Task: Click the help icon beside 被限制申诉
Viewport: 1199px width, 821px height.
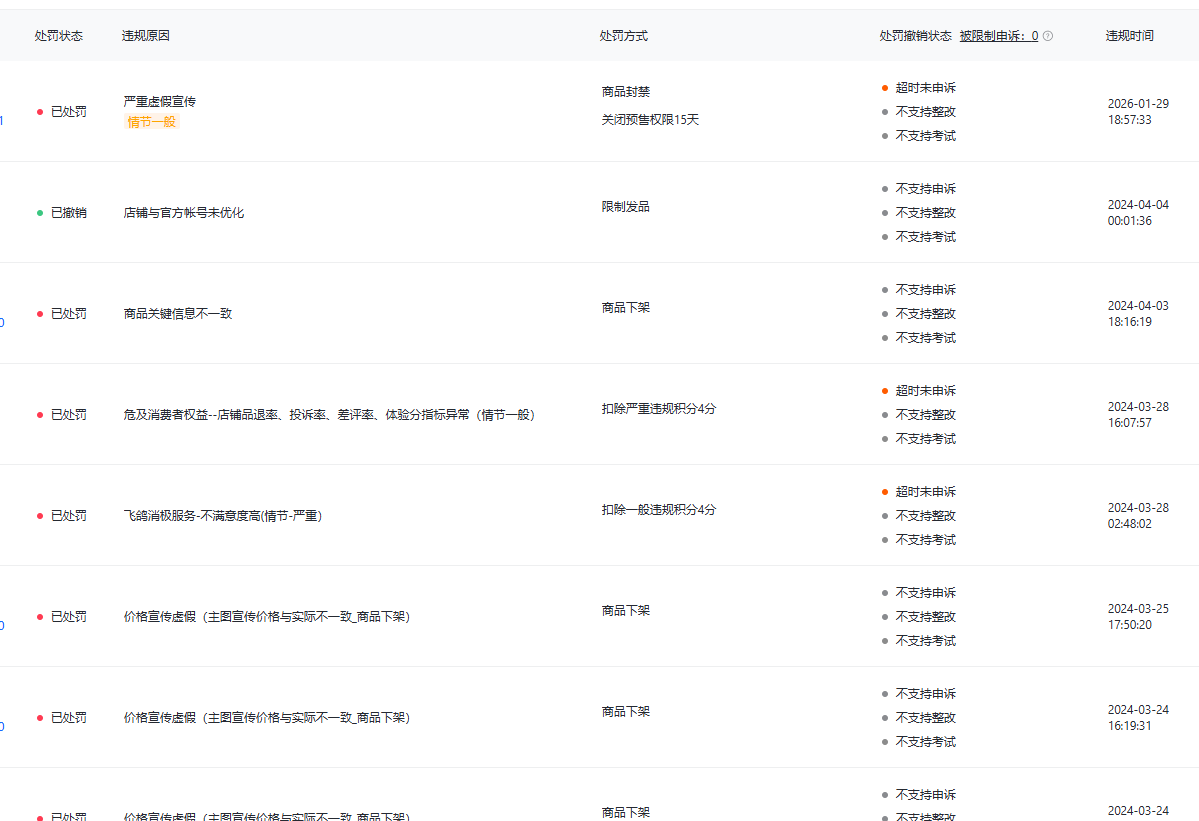Action: pyautogui.click(x=1048, y=36)
